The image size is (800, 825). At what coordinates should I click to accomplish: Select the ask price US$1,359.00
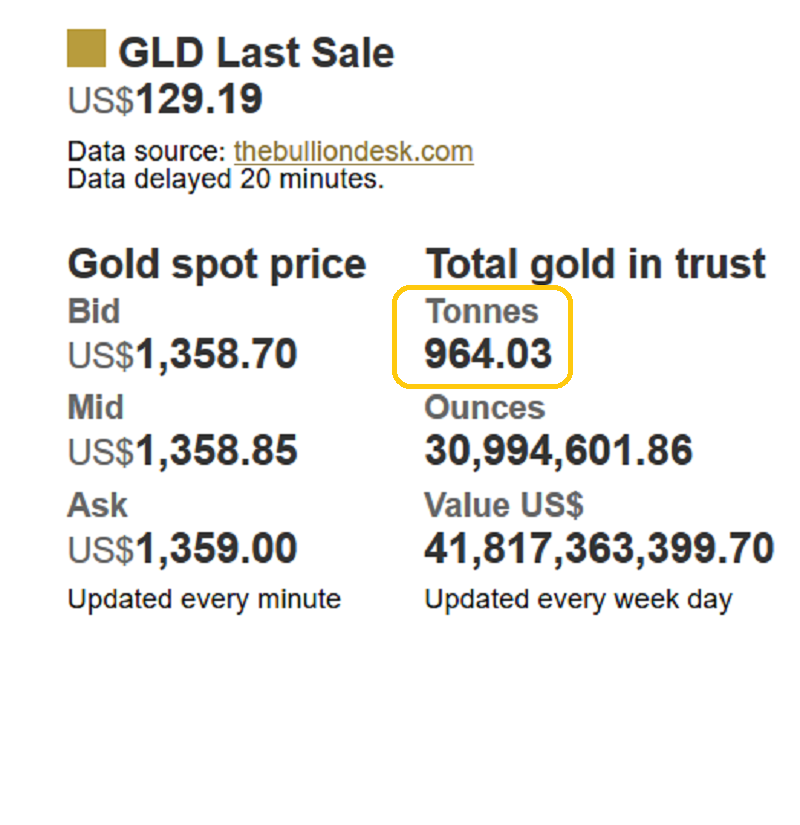[x=182, y=549]
